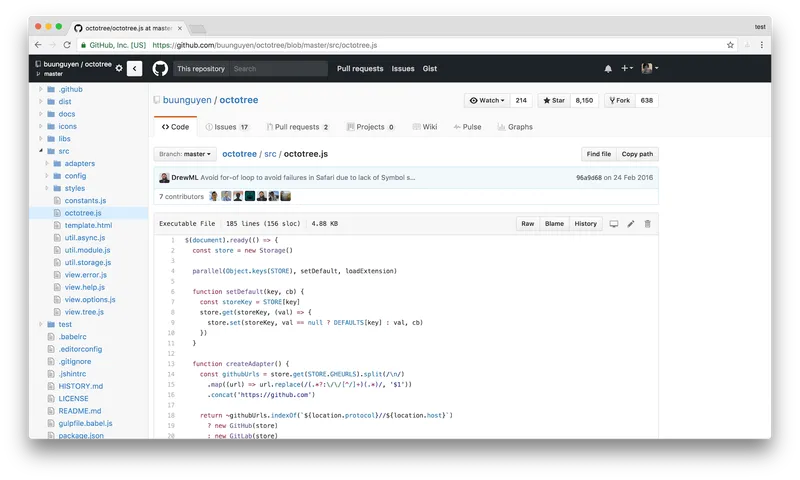The image size is (800, 480).
Task: Go back in browser history
Action: pos(38,45)
